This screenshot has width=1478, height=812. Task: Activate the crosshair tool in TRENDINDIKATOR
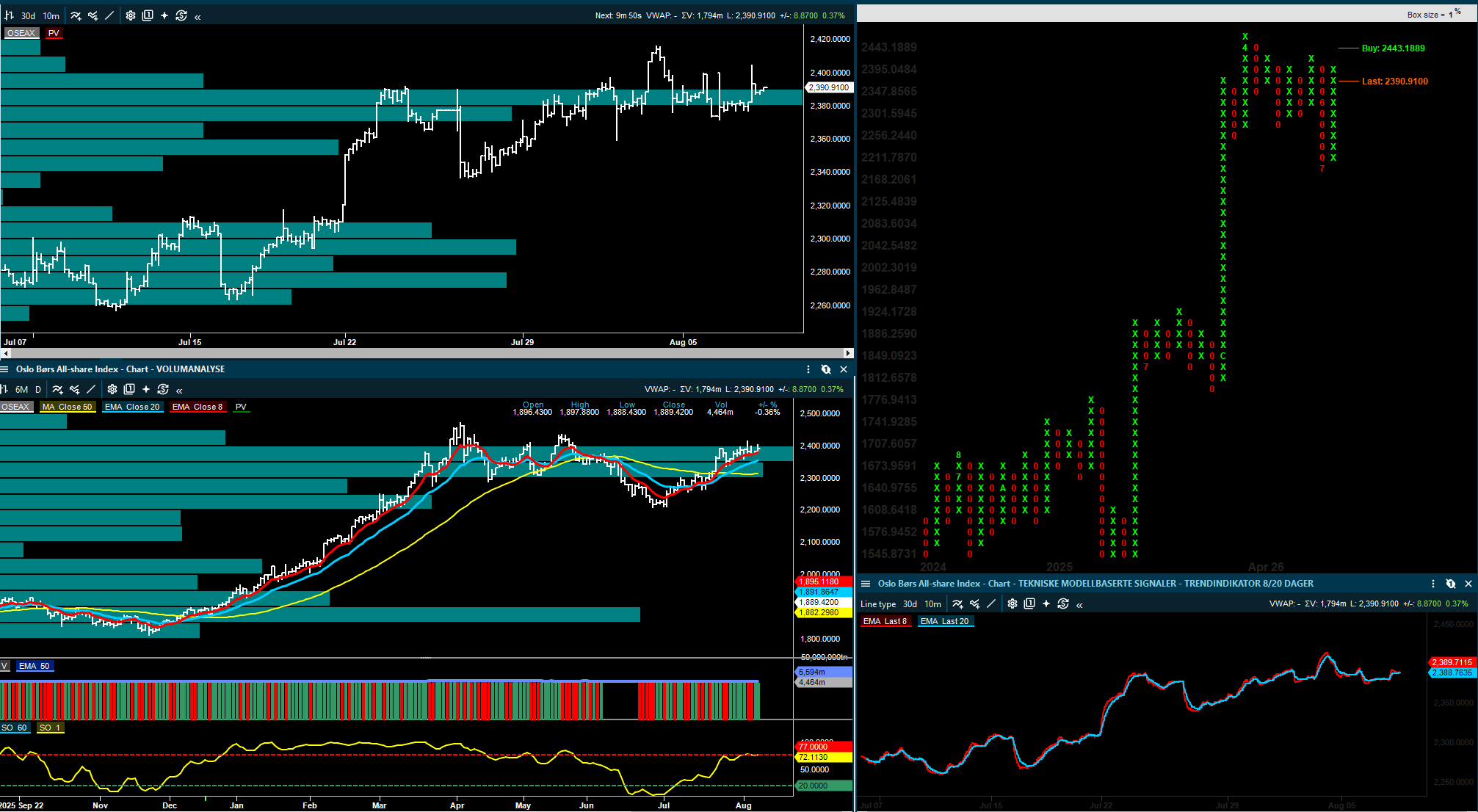[1046, 603]
